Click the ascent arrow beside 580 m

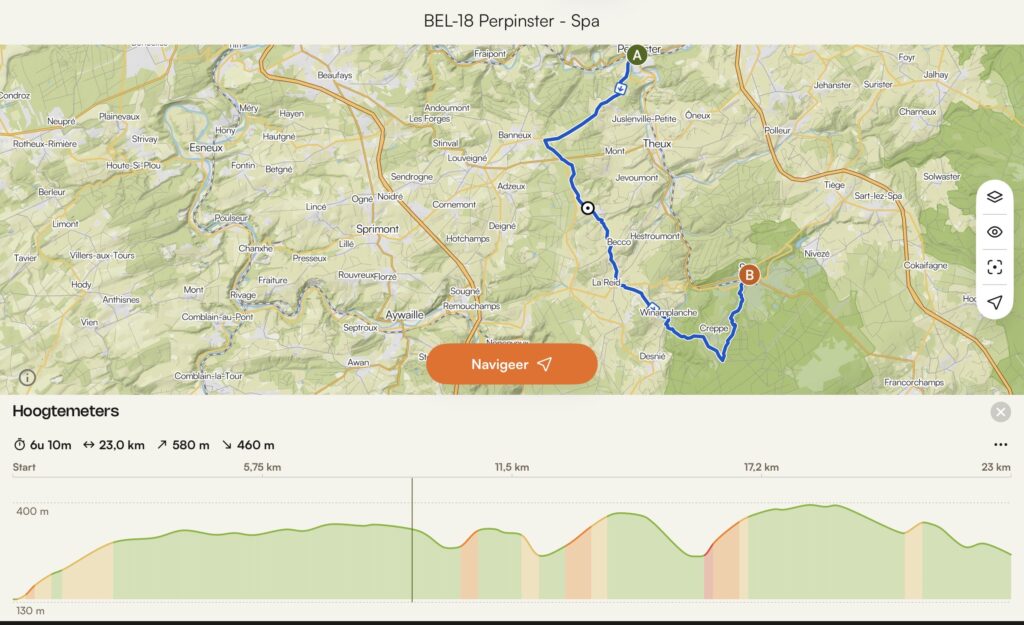162,445
